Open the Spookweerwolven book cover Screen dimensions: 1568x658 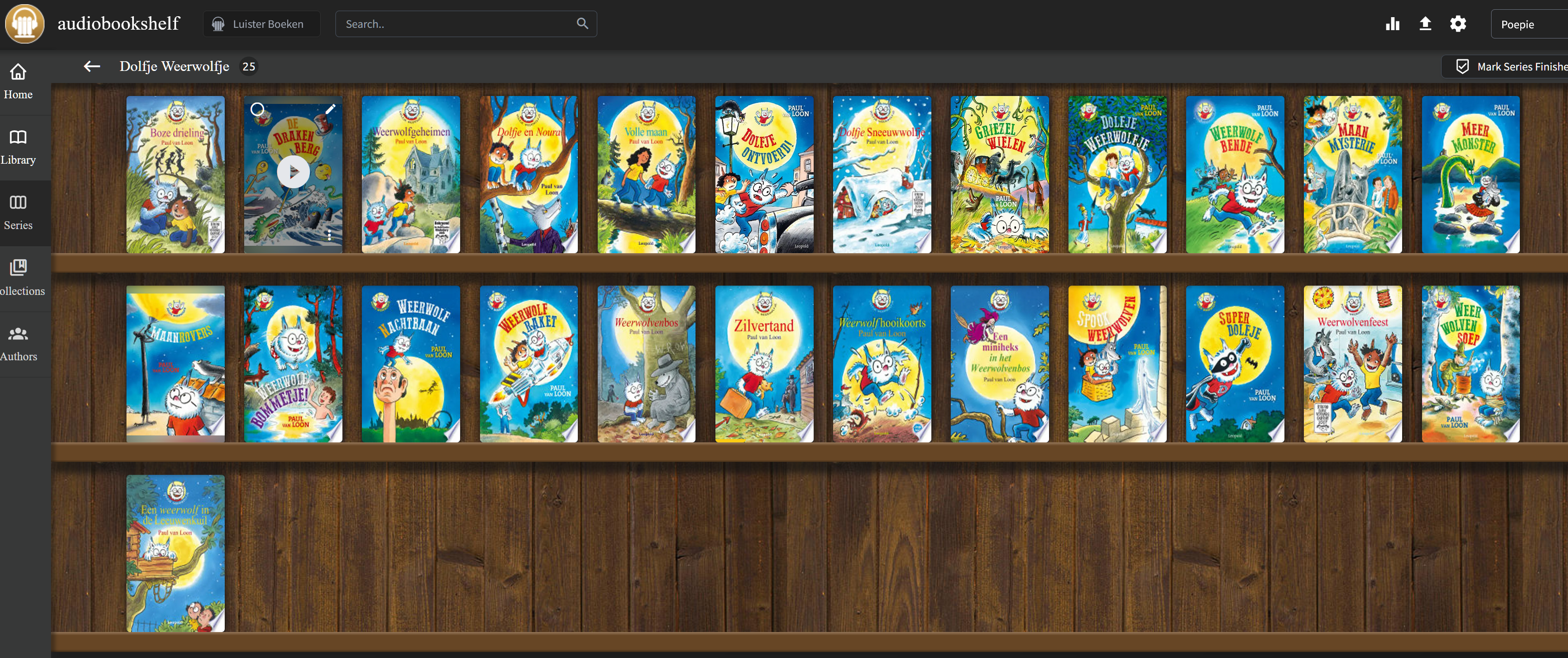point(1118,364)
